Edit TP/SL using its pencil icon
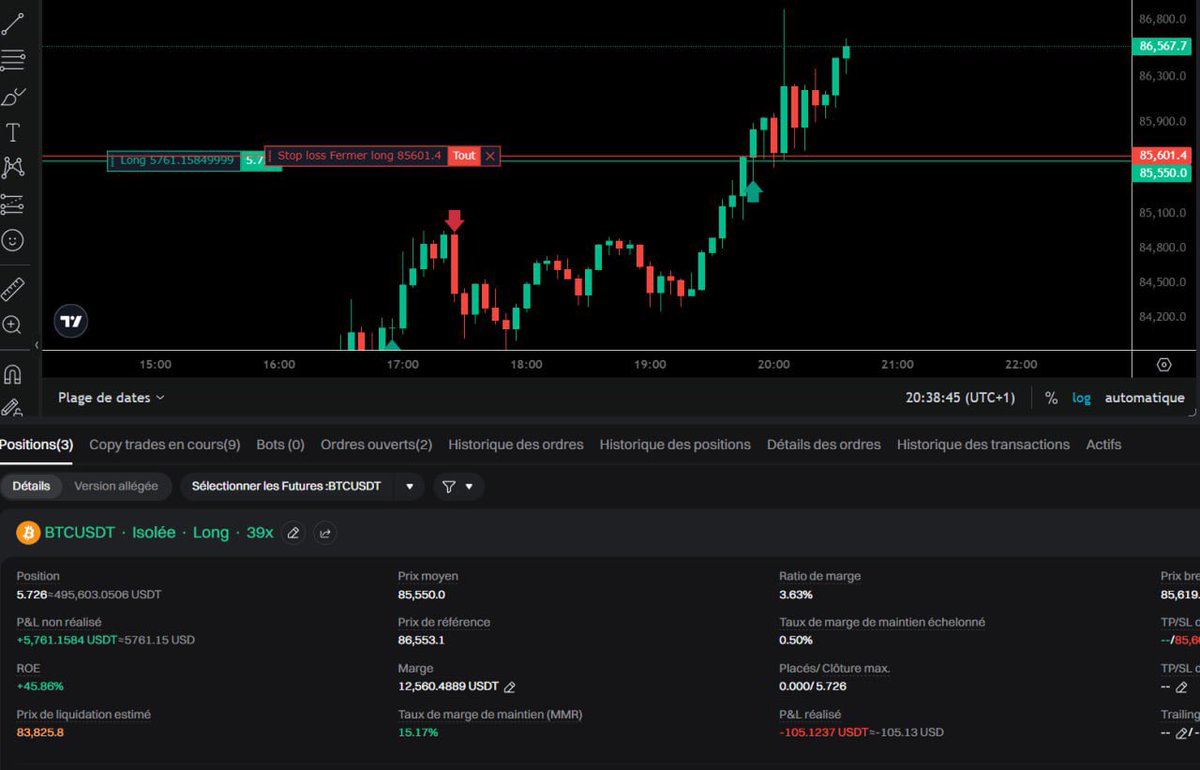 coord(1181,687)
